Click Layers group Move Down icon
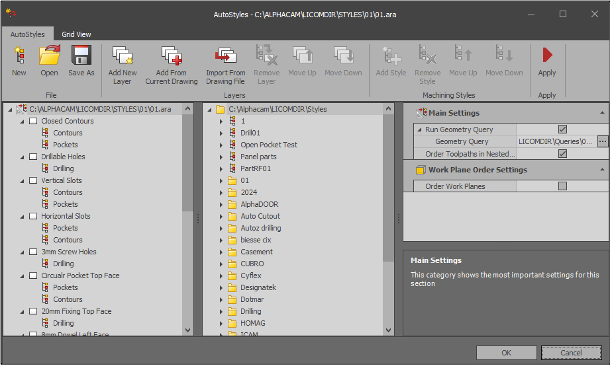 tap(344, 55)
